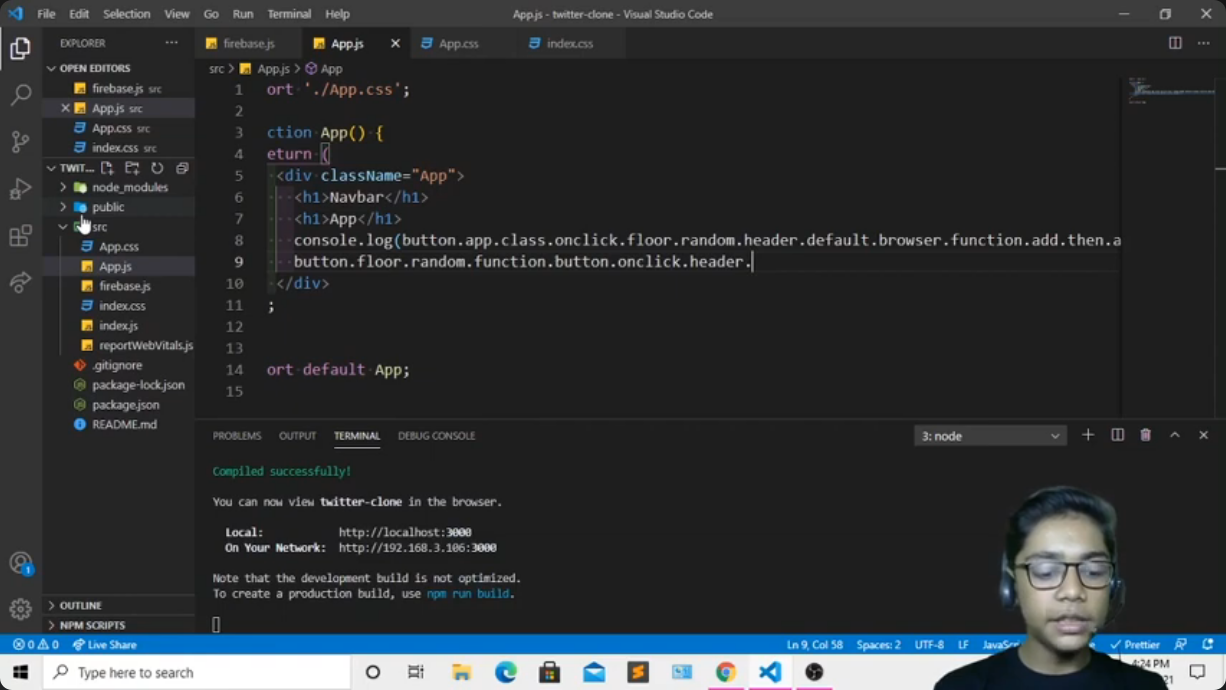
Task: Expand the node_modules folder
Action: click(x=129, y=187)
